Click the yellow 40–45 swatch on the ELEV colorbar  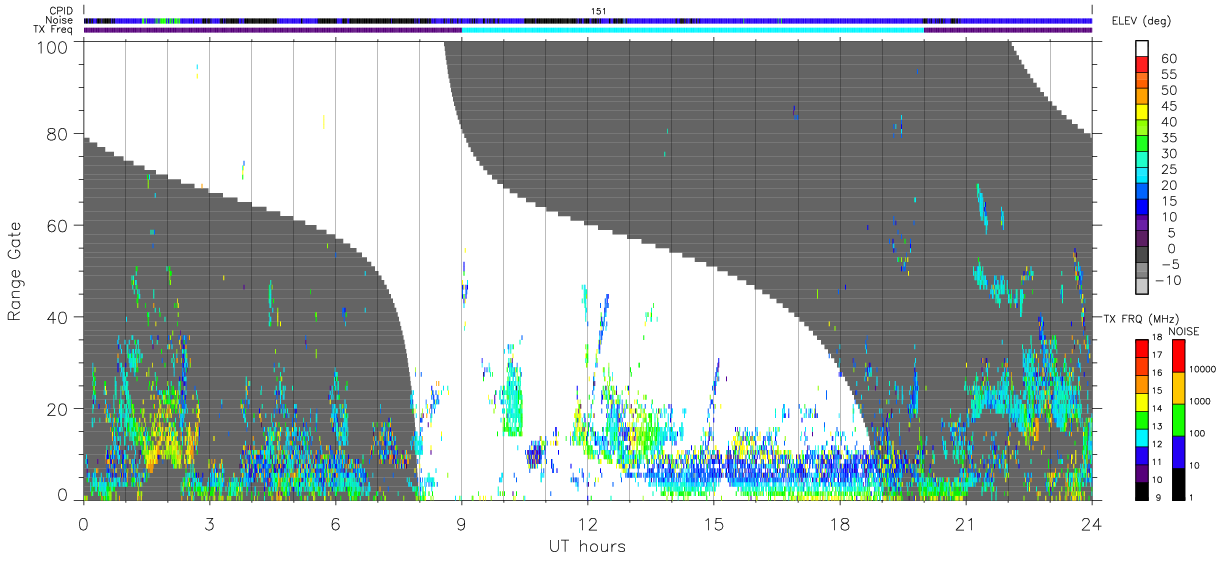[1141, 113]
